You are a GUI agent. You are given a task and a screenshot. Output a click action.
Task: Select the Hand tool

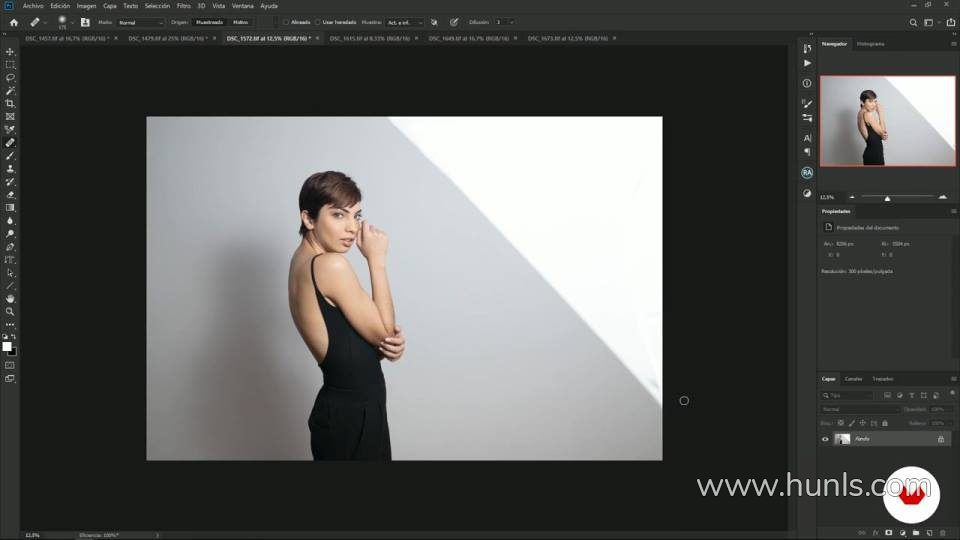(x=10, y=299)
